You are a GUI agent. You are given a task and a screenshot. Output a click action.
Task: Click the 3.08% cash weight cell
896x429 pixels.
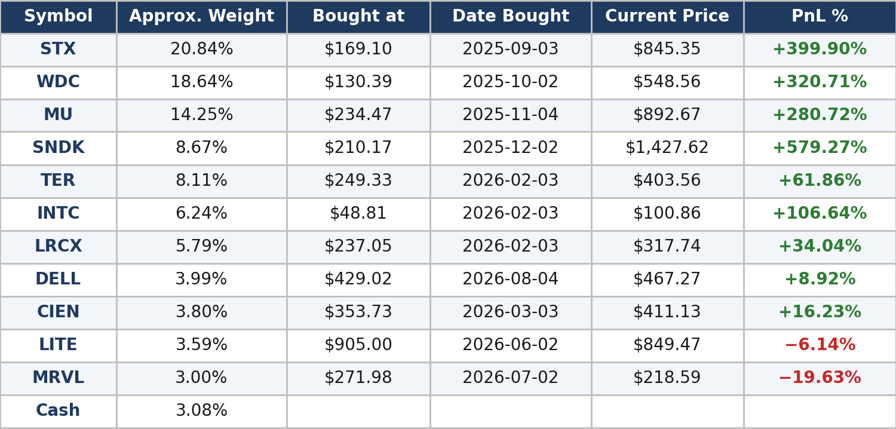(202, 411)
